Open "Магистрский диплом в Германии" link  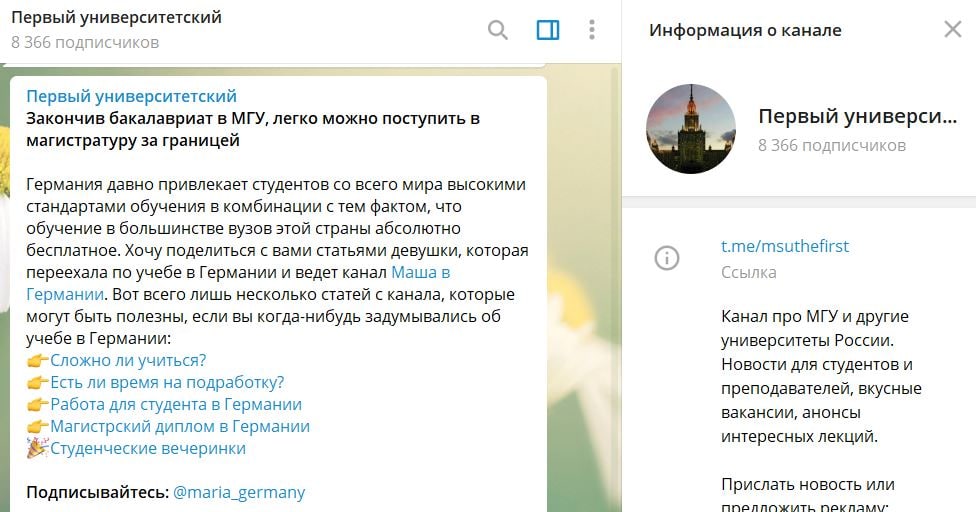point(180,426)
